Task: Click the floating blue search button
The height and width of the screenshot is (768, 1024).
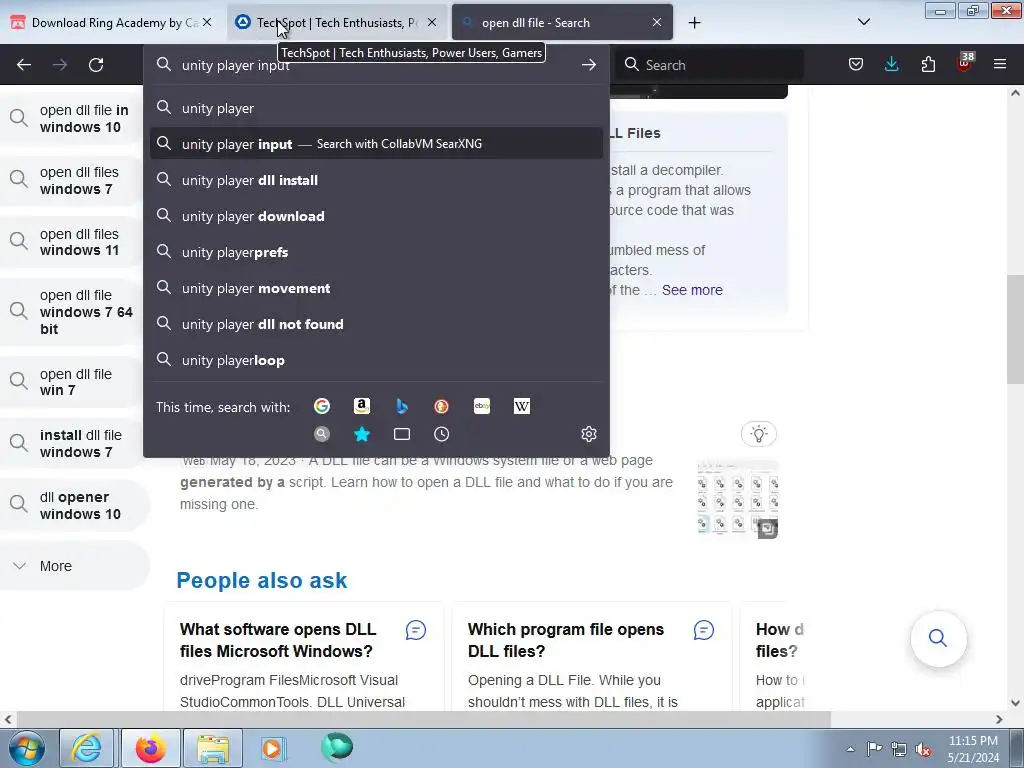Action: (938, 638)
